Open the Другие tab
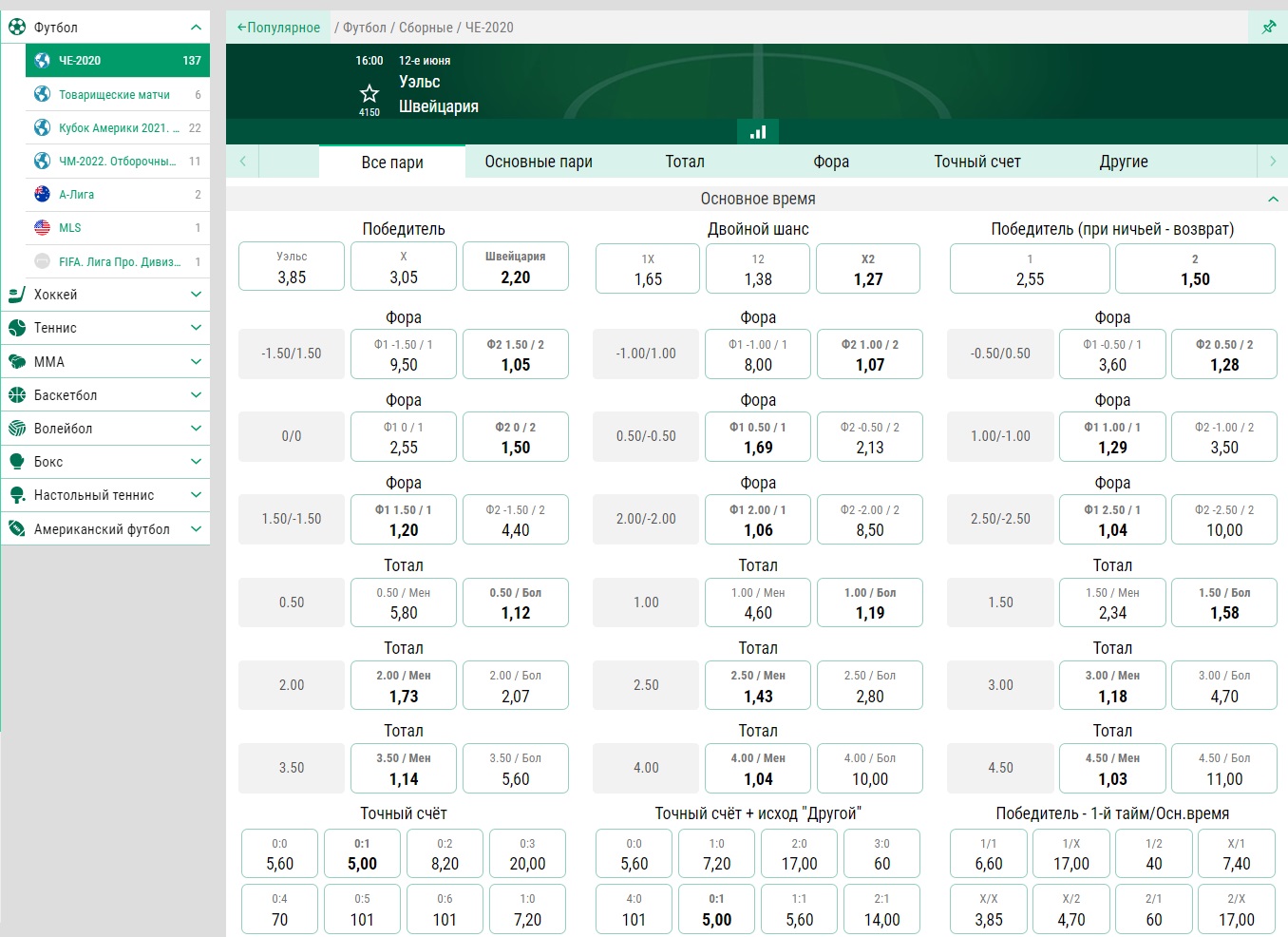Image resolution: width=1288 pixels, height=937 pixels. click(x=1124, y=162)
